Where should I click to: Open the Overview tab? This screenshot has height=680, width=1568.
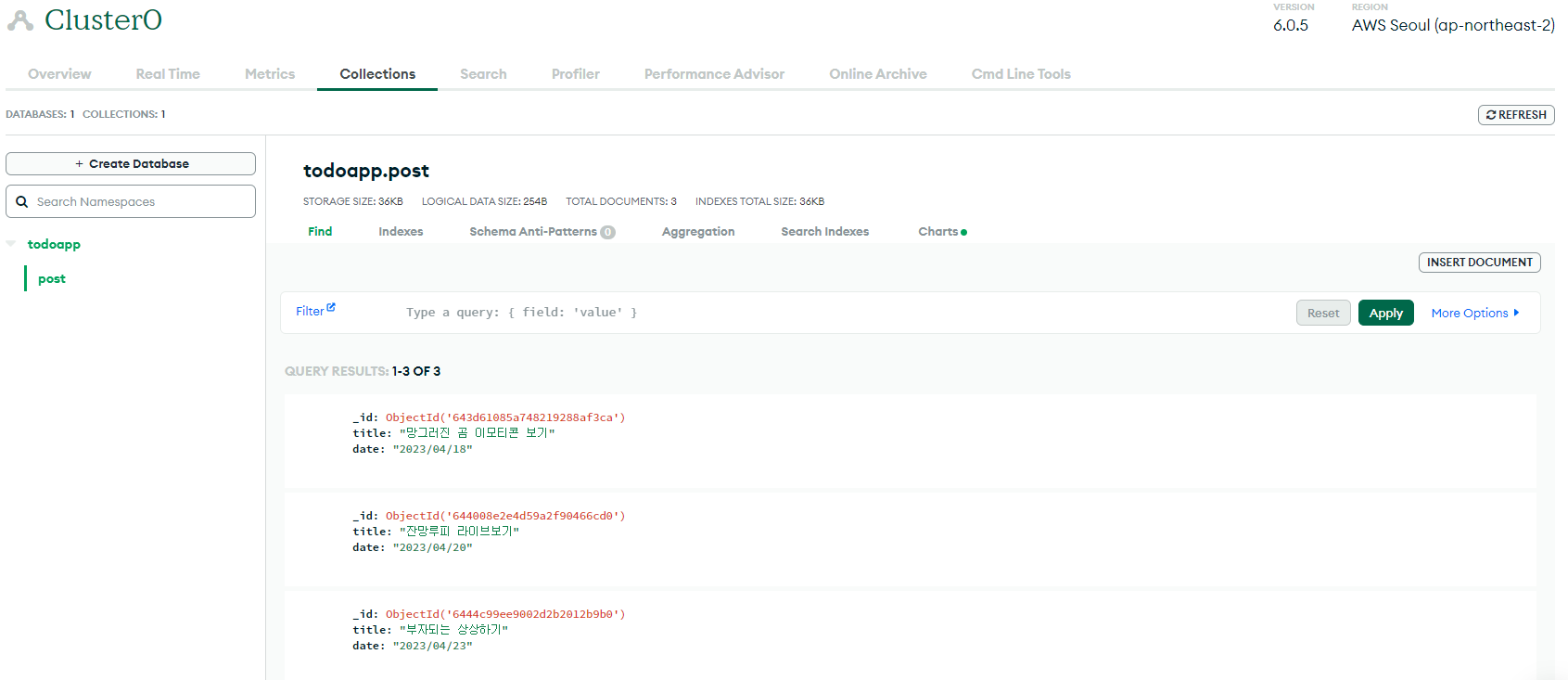[x=59, y=74]
